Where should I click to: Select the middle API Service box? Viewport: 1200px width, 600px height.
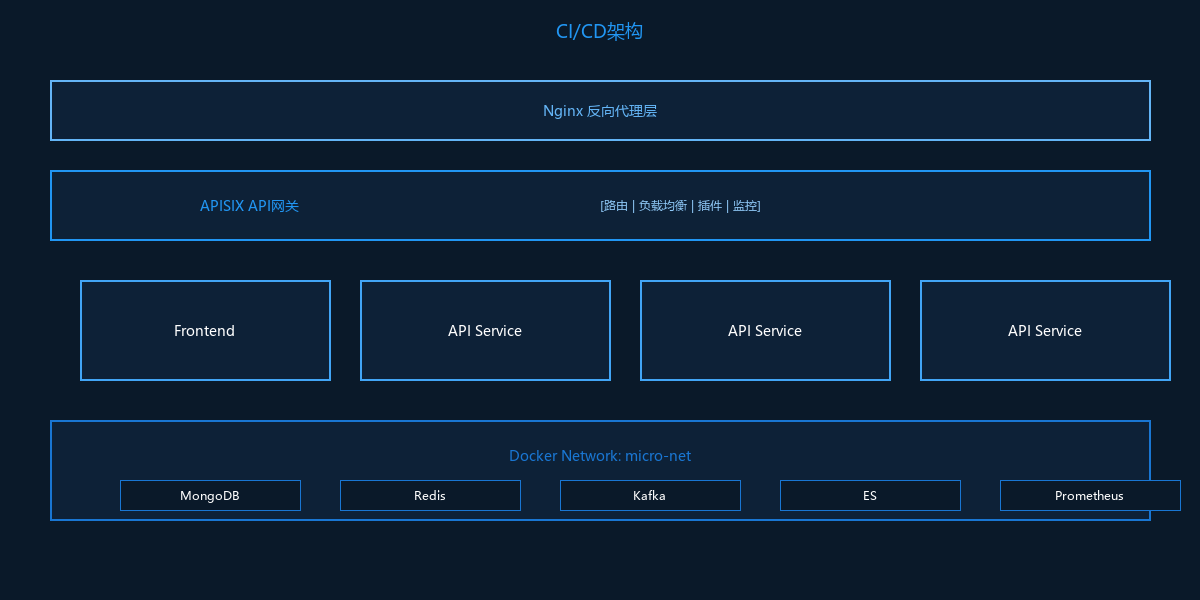pos(765,330)
